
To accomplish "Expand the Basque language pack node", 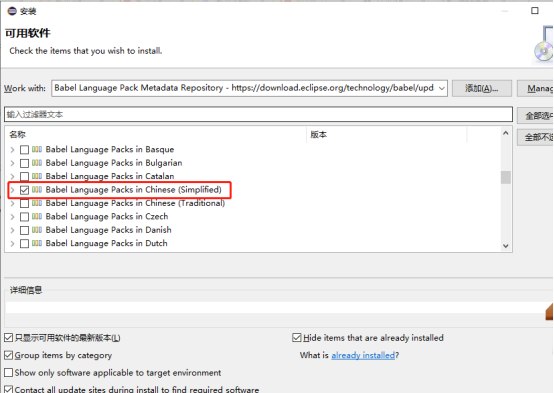I will pyautogui.click(x=12, y=149).
